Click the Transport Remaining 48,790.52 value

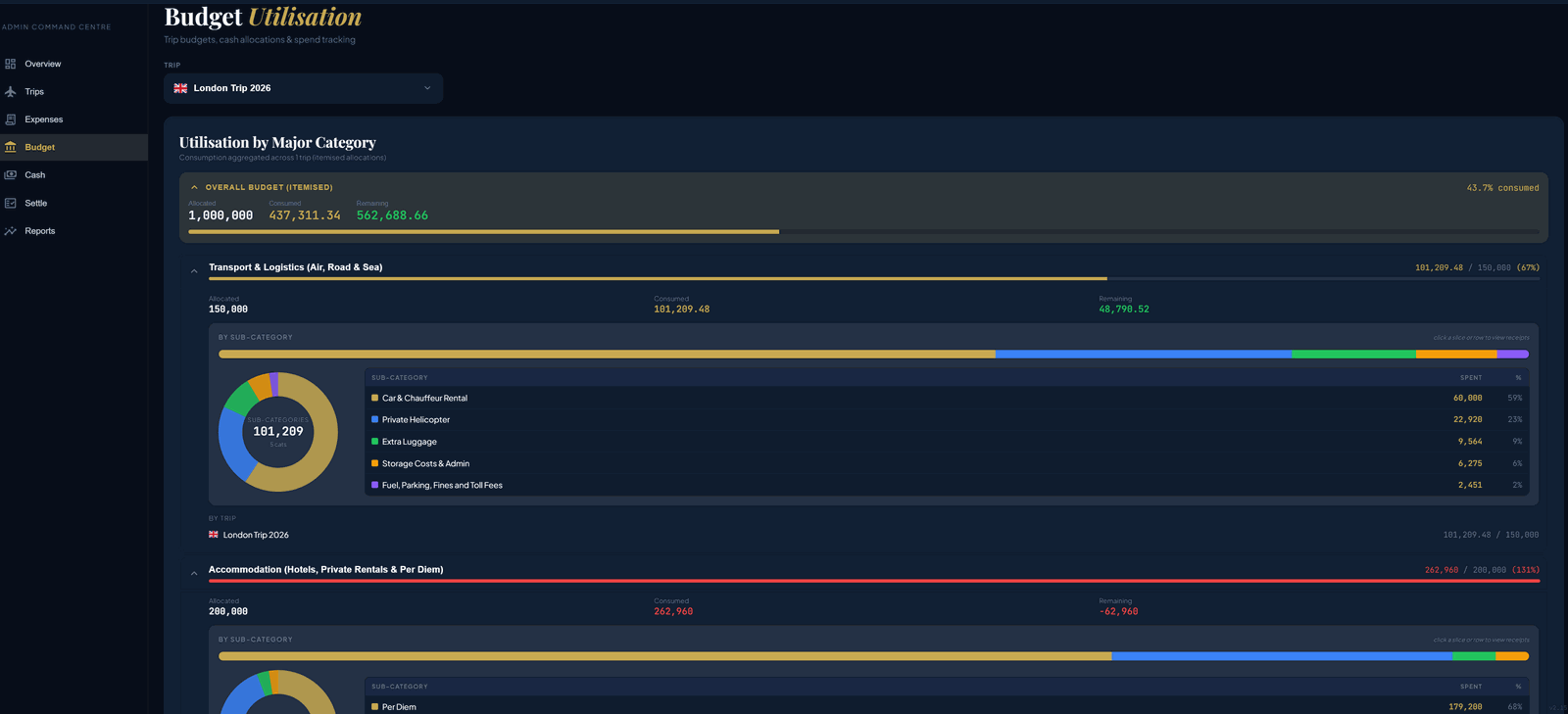click(x=1124, y=309)
